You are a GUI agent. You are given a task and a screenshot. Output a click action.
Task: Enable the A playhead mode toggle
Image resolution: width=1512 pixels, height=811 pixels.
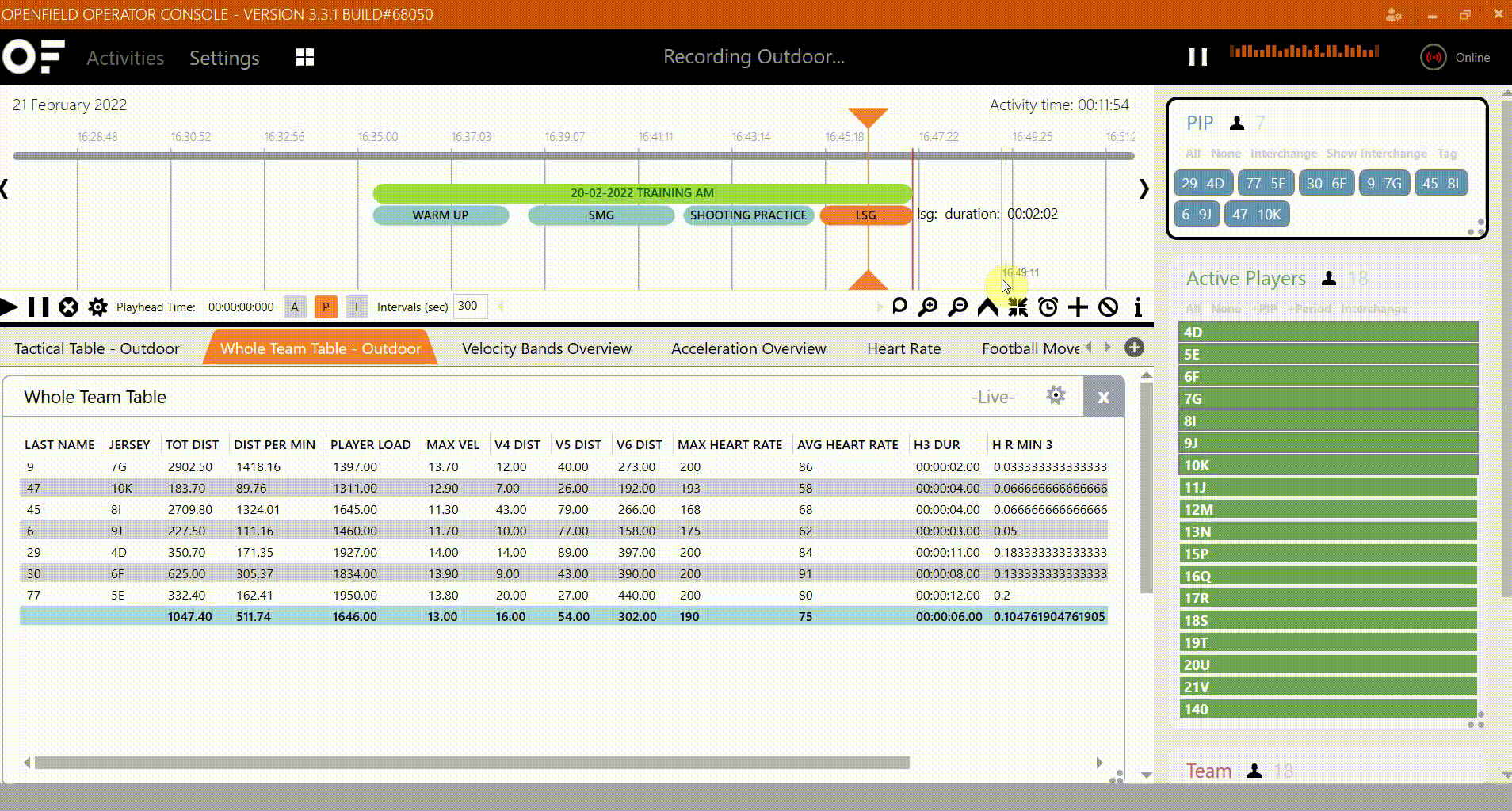tap(294, 307)
